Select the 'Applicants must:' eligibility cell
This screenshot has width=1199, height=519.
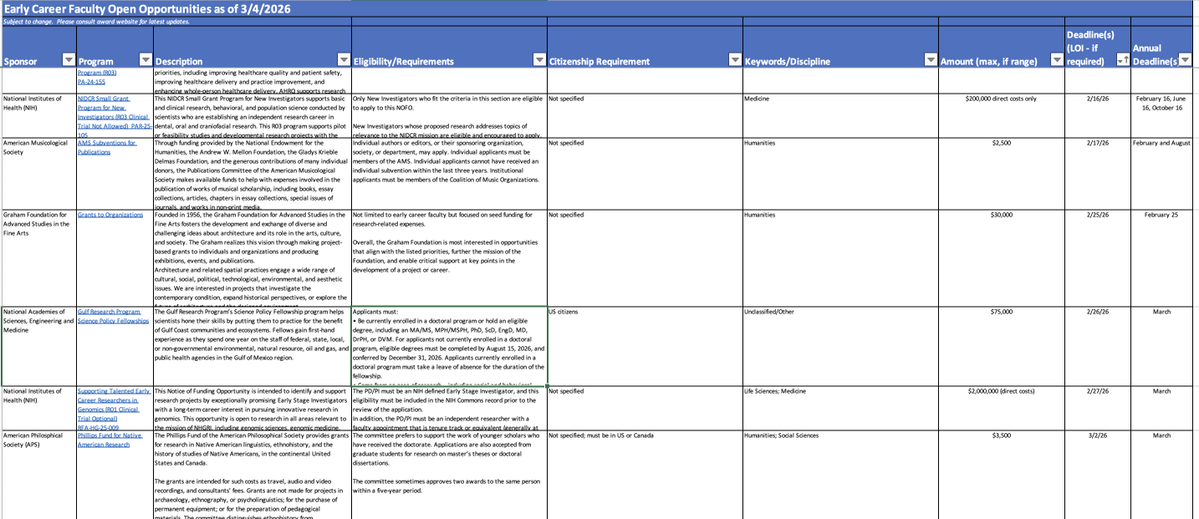click(x=449, y=346)
